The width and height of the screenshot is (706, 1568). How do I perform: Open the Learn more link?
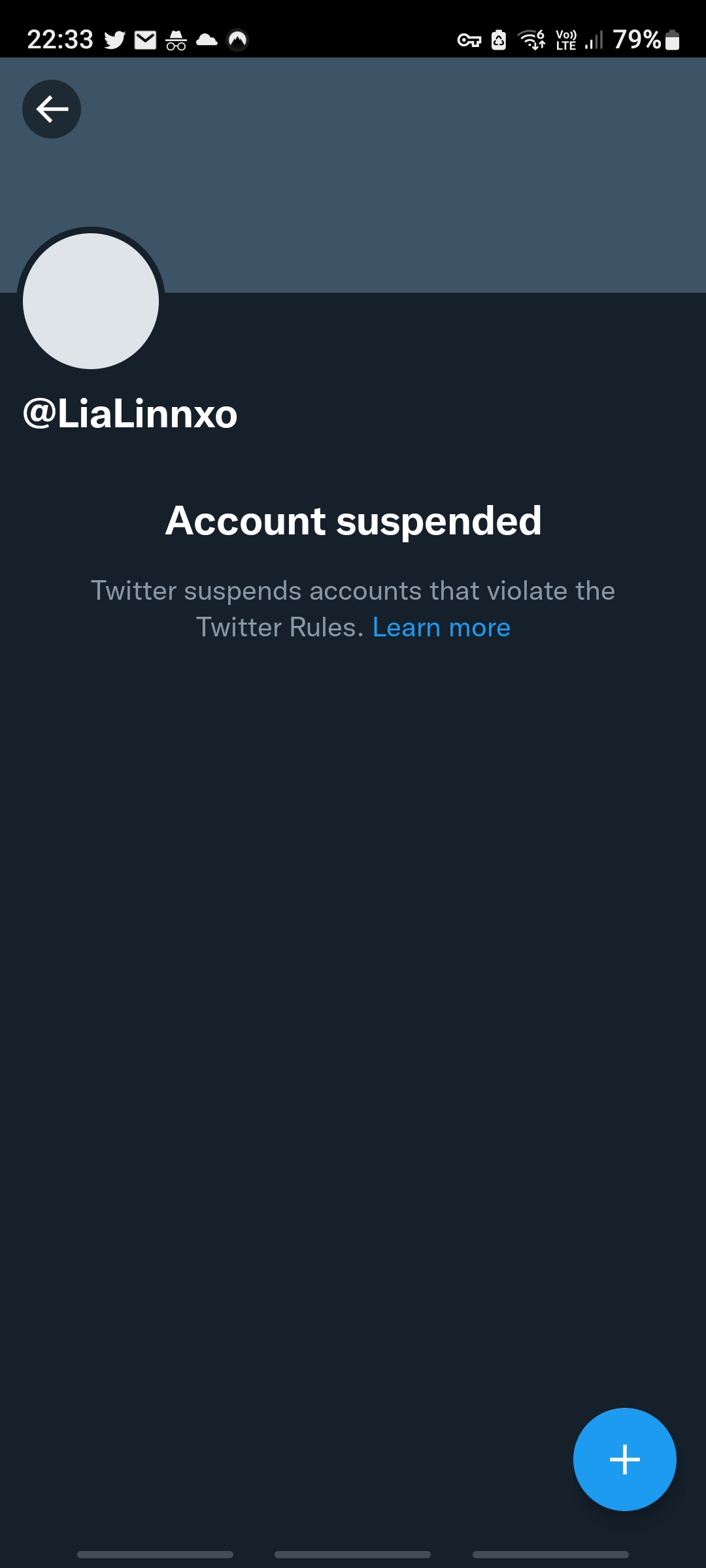coord(441,627)
